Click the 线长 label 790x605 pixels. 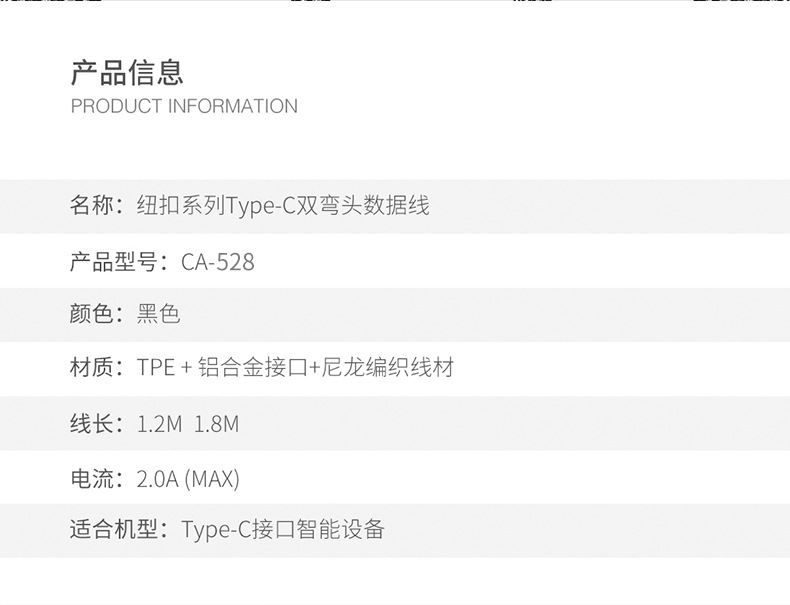pos(92,424)
